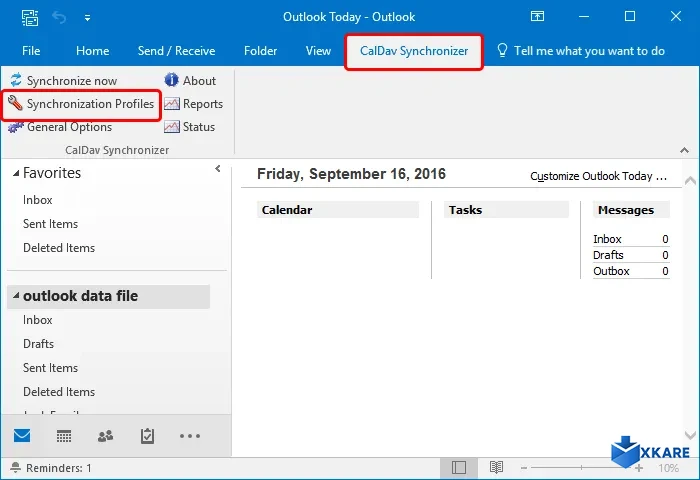Click the Reminders bell in status bar
700x480 pixels.
click(x=15, y=467)
